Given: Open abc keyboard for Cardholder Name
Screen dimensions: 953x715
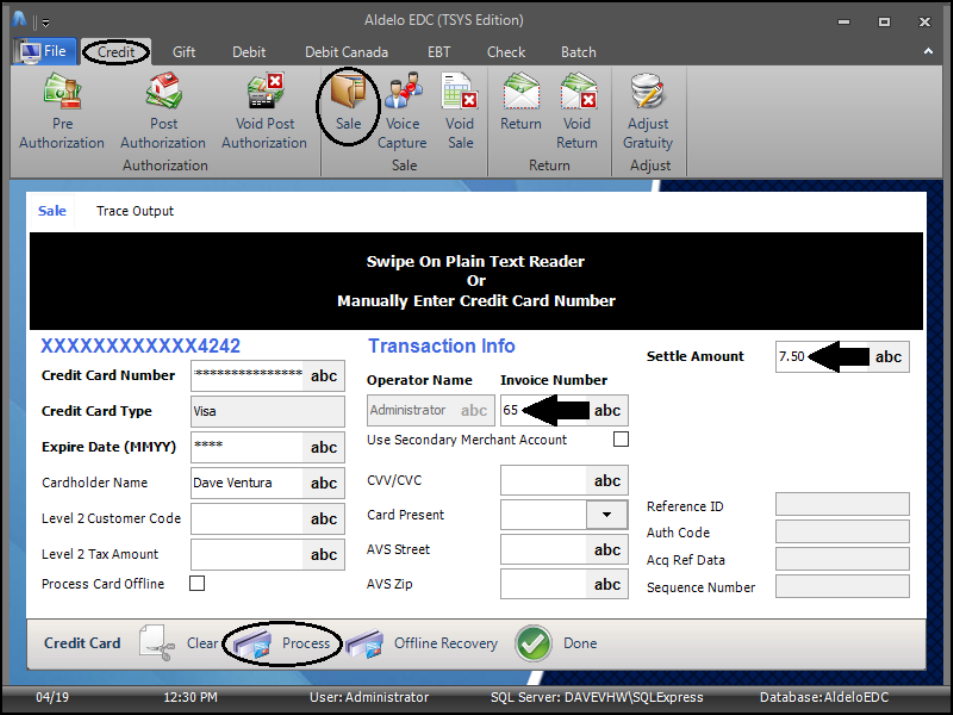Looking at the screenshot, I should click(323, 483).
